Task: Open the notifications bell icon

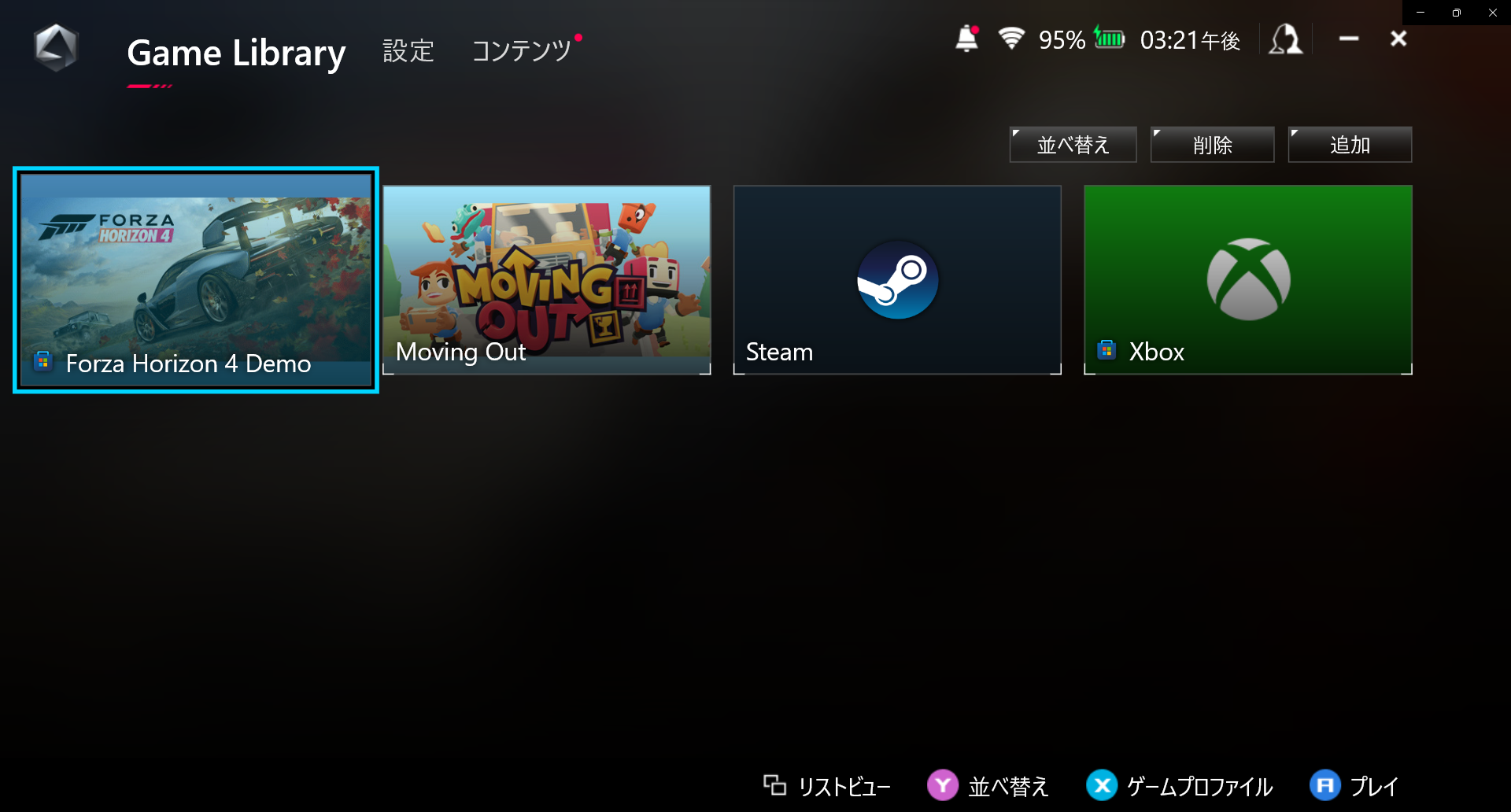Action: pyautogui.click(x=967, y=39)
